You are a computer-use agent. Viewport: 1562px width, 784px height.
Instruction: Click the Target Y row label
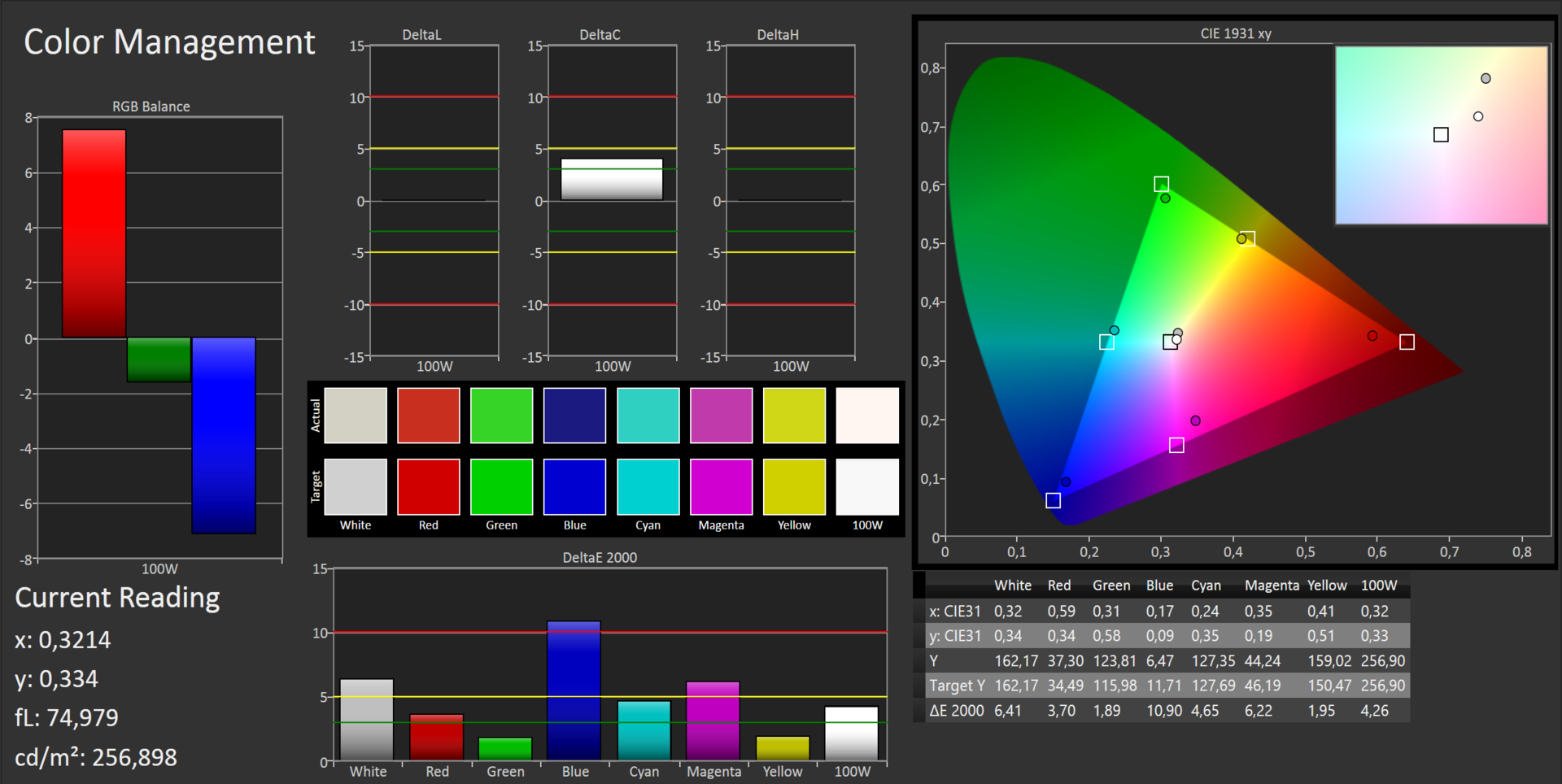pyautogui.click(x=957, y=686)
